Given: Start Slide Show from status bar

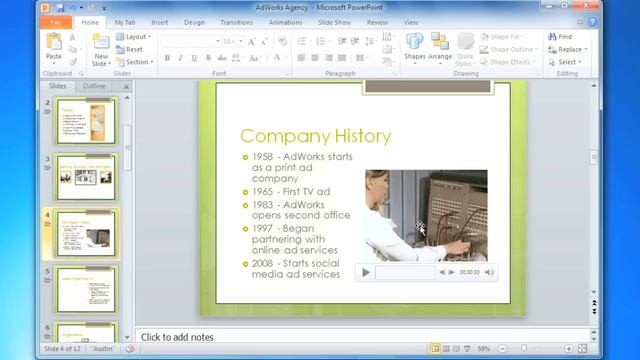Looking at the screenshot, I should [x=467, y=349].
